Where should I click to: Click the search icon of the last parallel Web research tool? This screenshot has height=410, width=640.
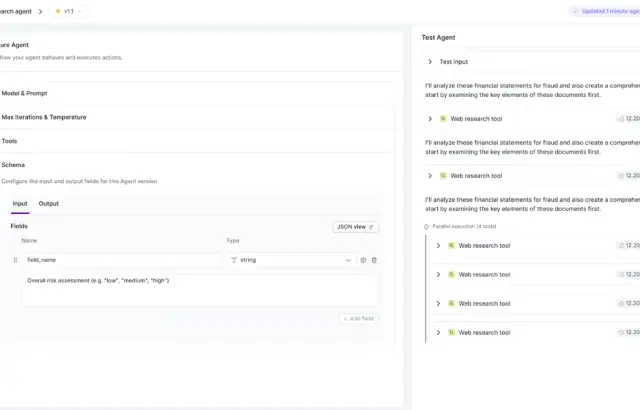(451, 332)
